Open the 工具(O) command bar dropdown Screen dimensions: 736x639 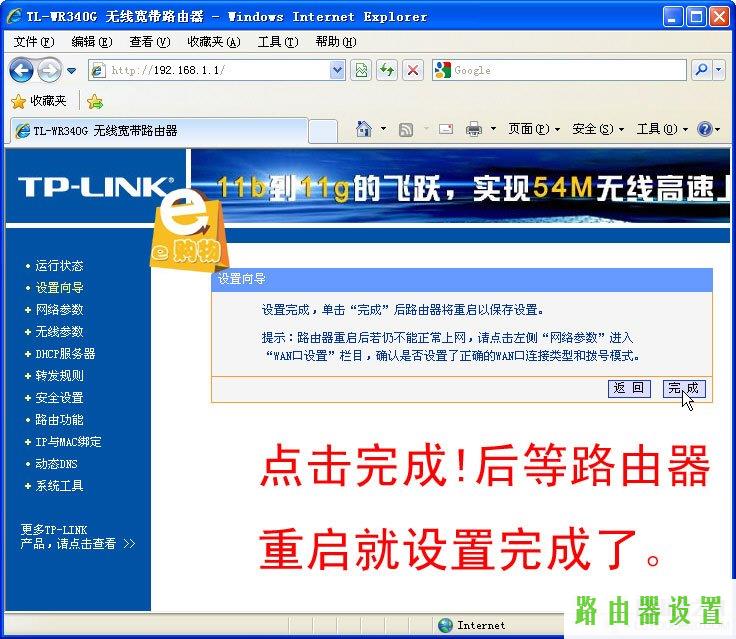[x=662, y=129]
